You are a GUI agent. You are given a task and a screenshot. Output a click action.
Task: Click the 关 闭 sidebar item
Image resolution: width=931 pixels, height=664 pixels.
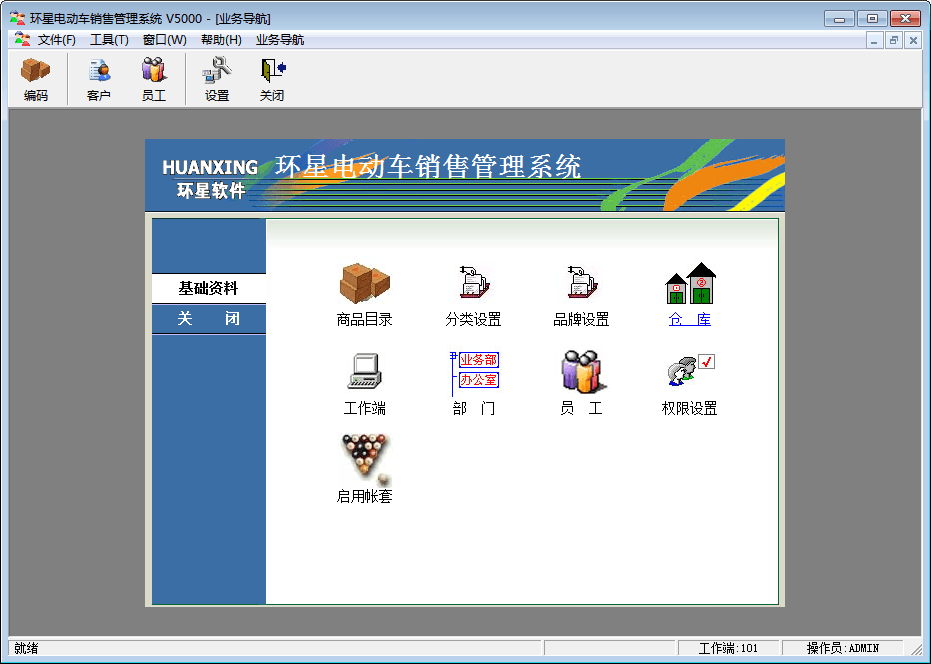pyautogui.click(x=208, y=319)
